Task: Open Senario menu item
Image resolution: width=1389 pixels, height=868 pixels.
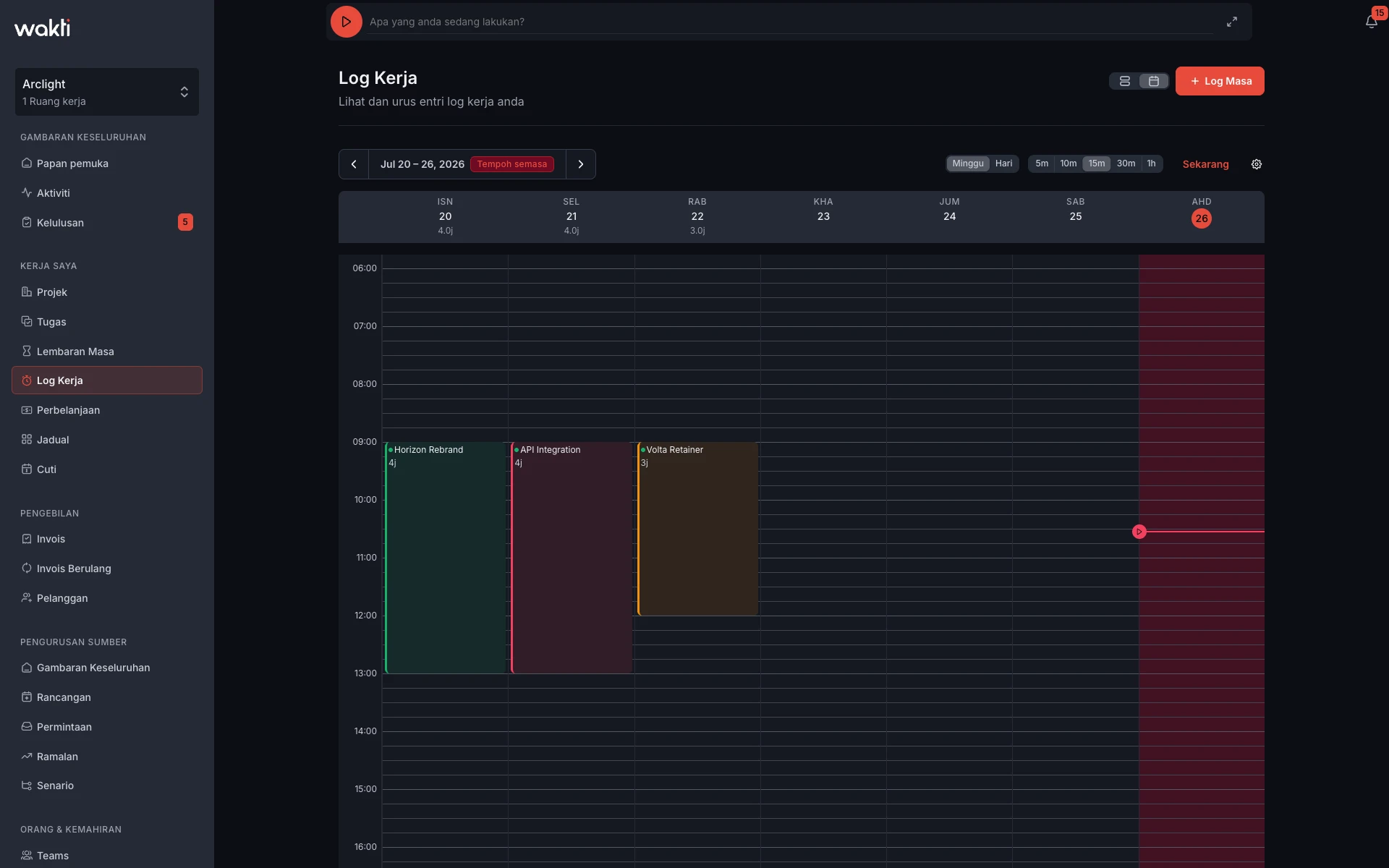Action: point(107,786)
